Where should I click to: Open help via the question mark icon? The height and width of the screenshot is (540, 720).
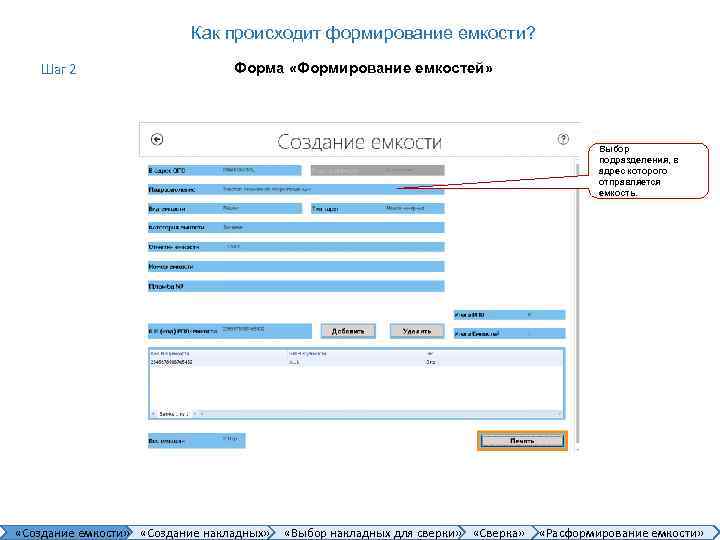point(563,139)
